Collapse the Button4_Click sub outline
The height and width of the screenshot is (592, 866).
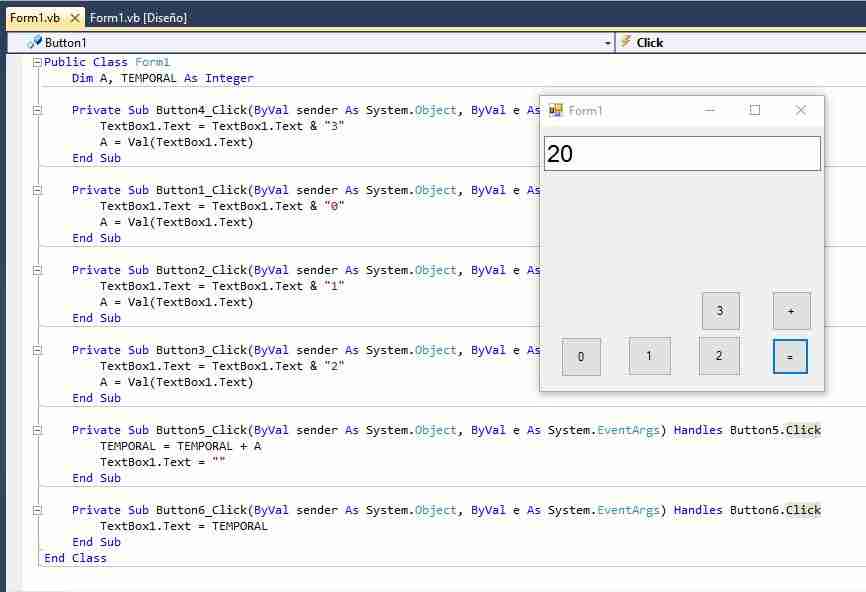tap(37, 110)
